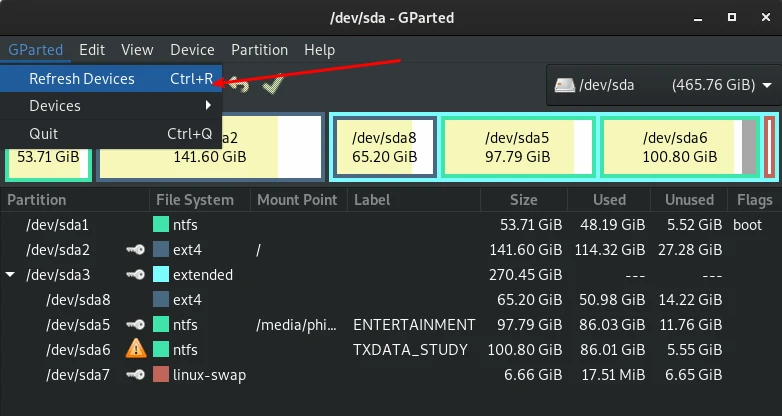Screen dimensions: 782x416
Task: Sort by the Flags column header
Action: [755, 200]
